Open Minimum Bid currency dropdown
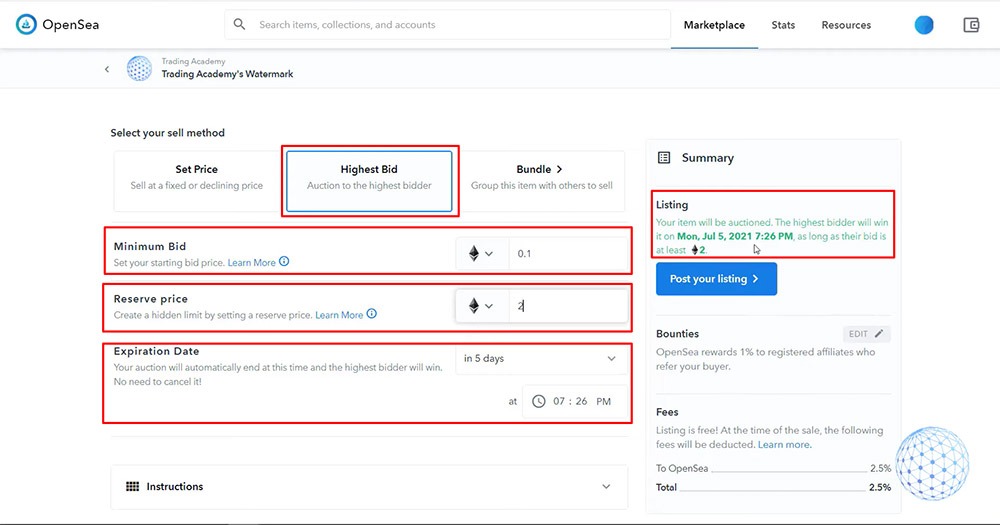The height and width of the screenshot is (525, 1000). coord(481,254)
